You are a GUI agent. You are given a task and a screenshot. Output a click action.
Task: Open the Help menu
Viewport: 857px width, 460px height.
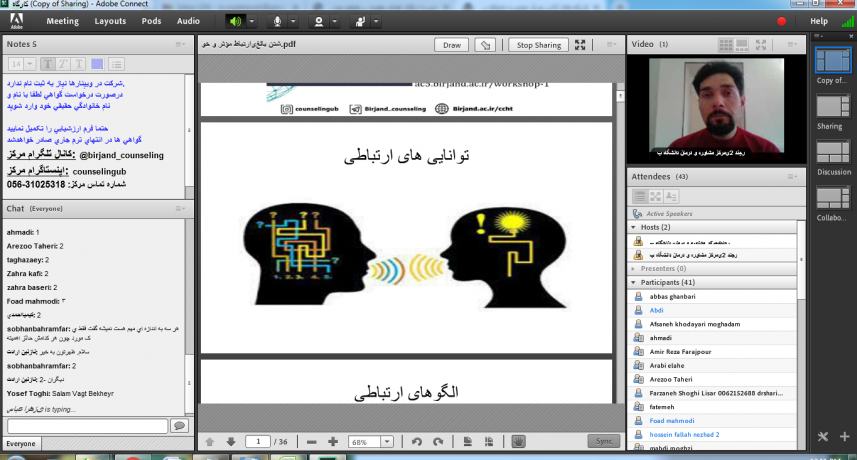click(x=819, y=21)
